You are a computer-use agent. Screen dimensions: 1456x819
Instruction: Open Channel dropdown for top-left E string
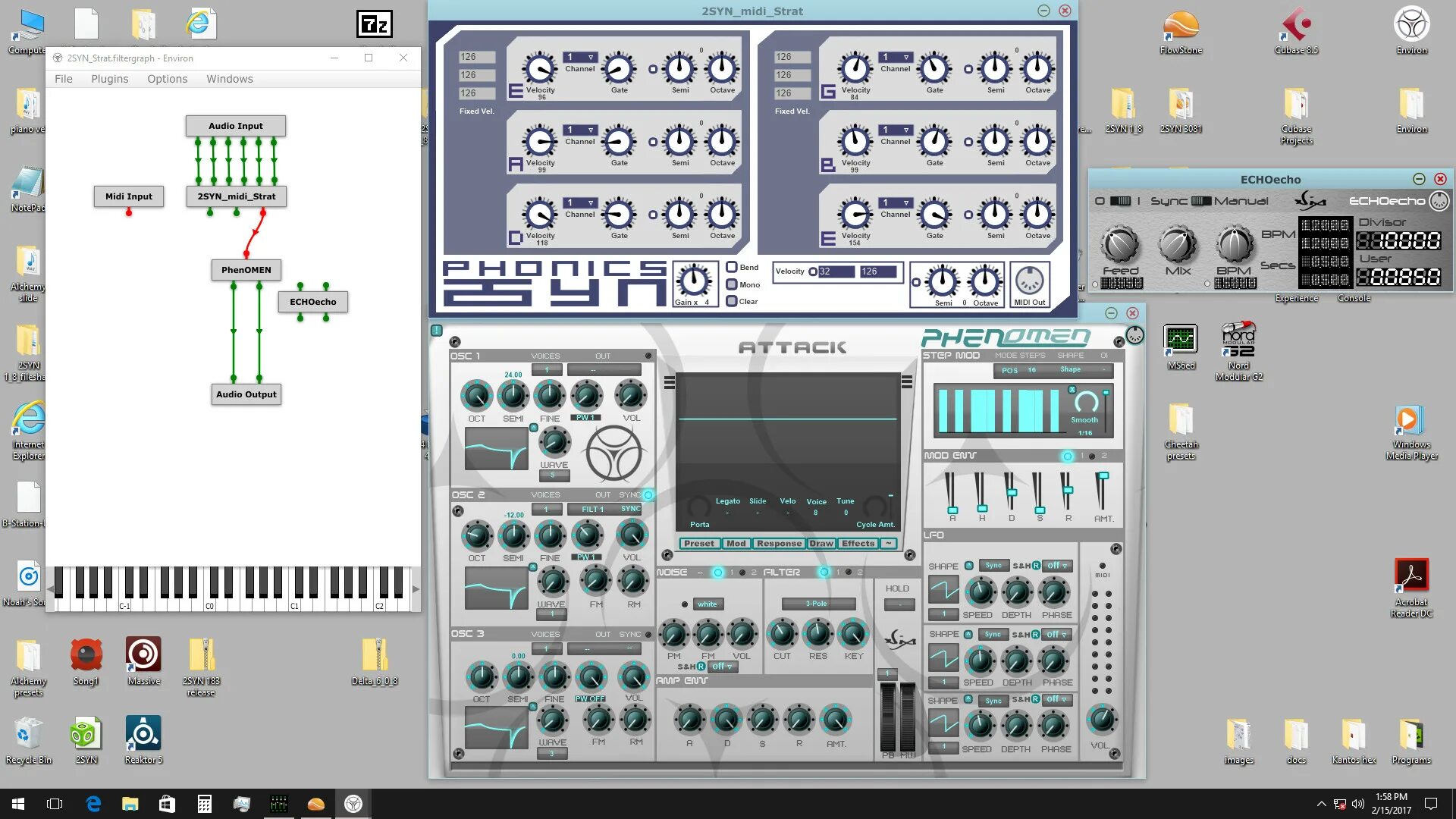click(580, 57)
